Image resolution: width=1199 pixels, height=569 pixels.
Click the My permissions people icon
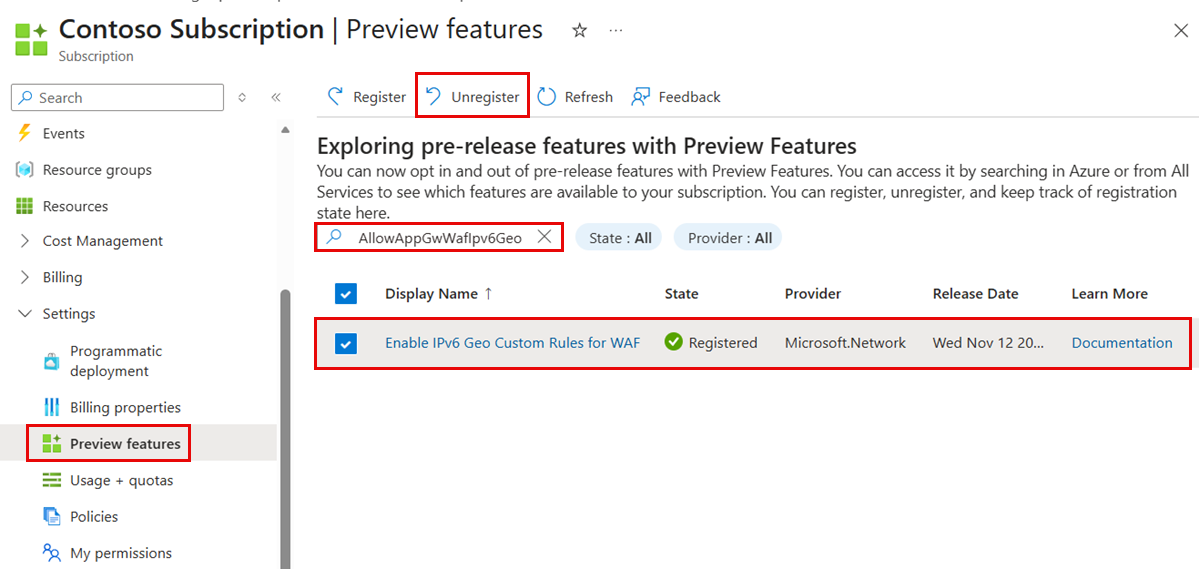(x=51, y=552)
